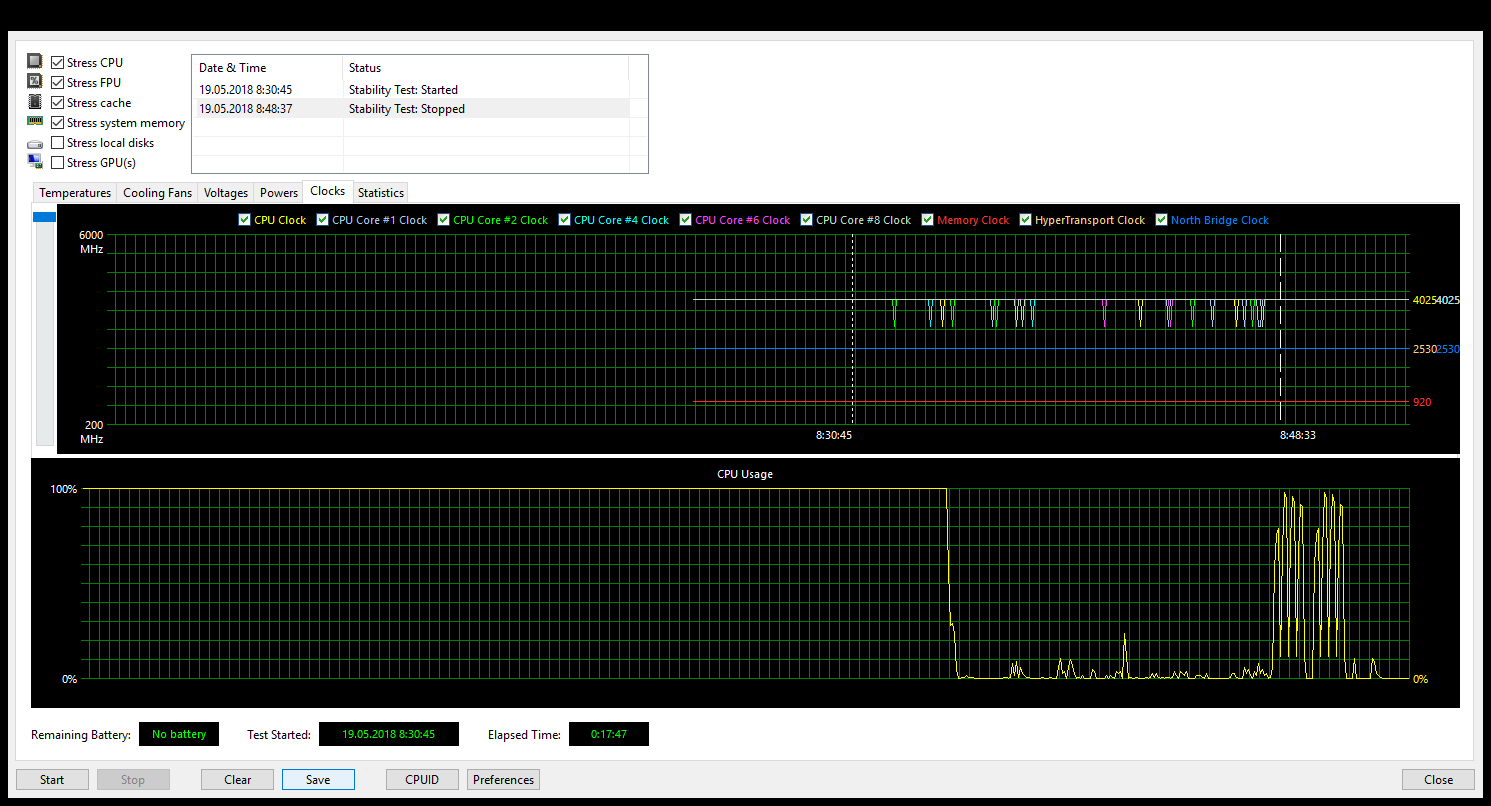Click the Elapsed Time 0:17:47 field
1491x806 pixels.
point(609,734)
